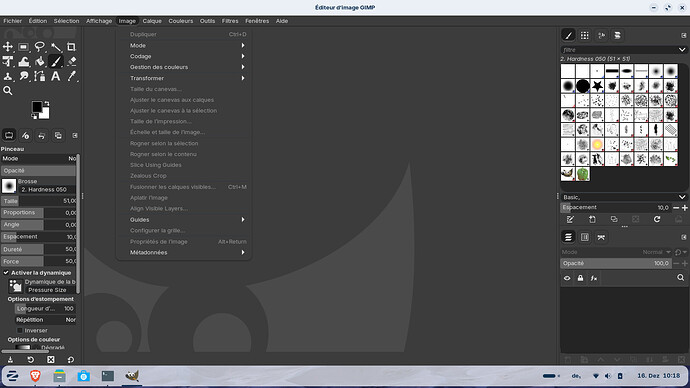
Task: Adjust the brush Taille slider
Action: click(x=39, y=201)
